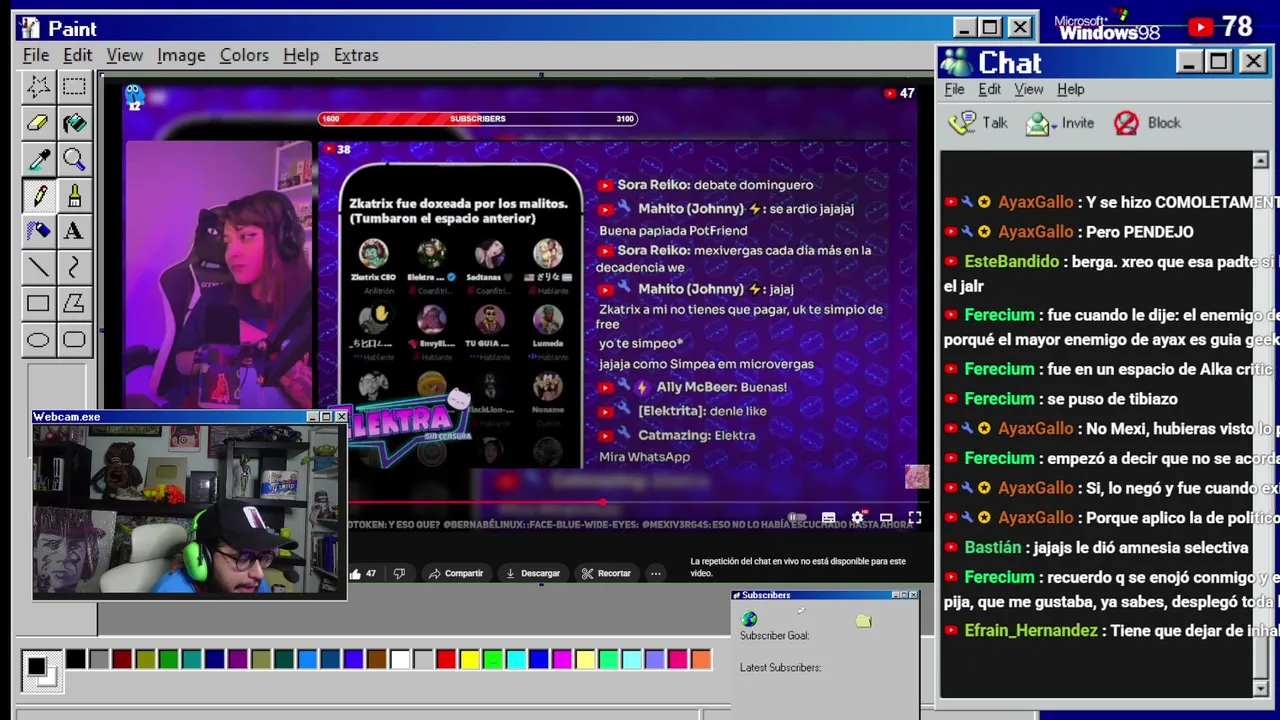Image resolution: width=1280 pixels, height=720 pixels.
Task: Click the foreground/background color indicator box
Action: [40, 669]
